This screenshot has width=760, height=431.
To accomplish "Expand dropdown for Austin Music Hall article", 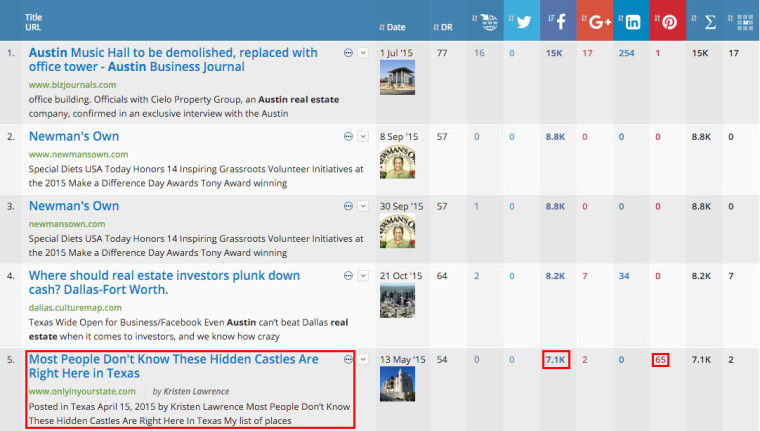I will (x=363, y=53).
